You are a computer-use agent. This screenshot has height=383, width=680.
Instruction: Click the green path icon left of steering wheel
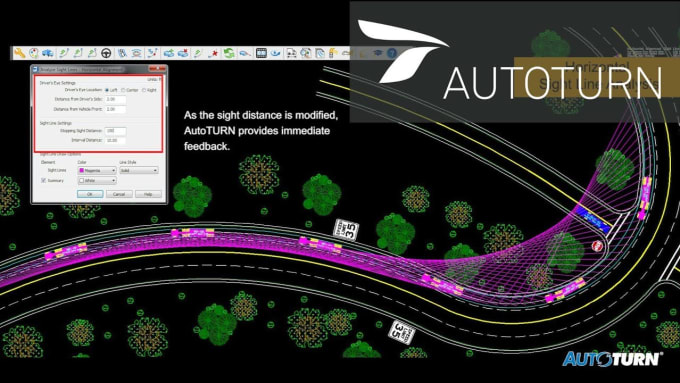(92, 53)
